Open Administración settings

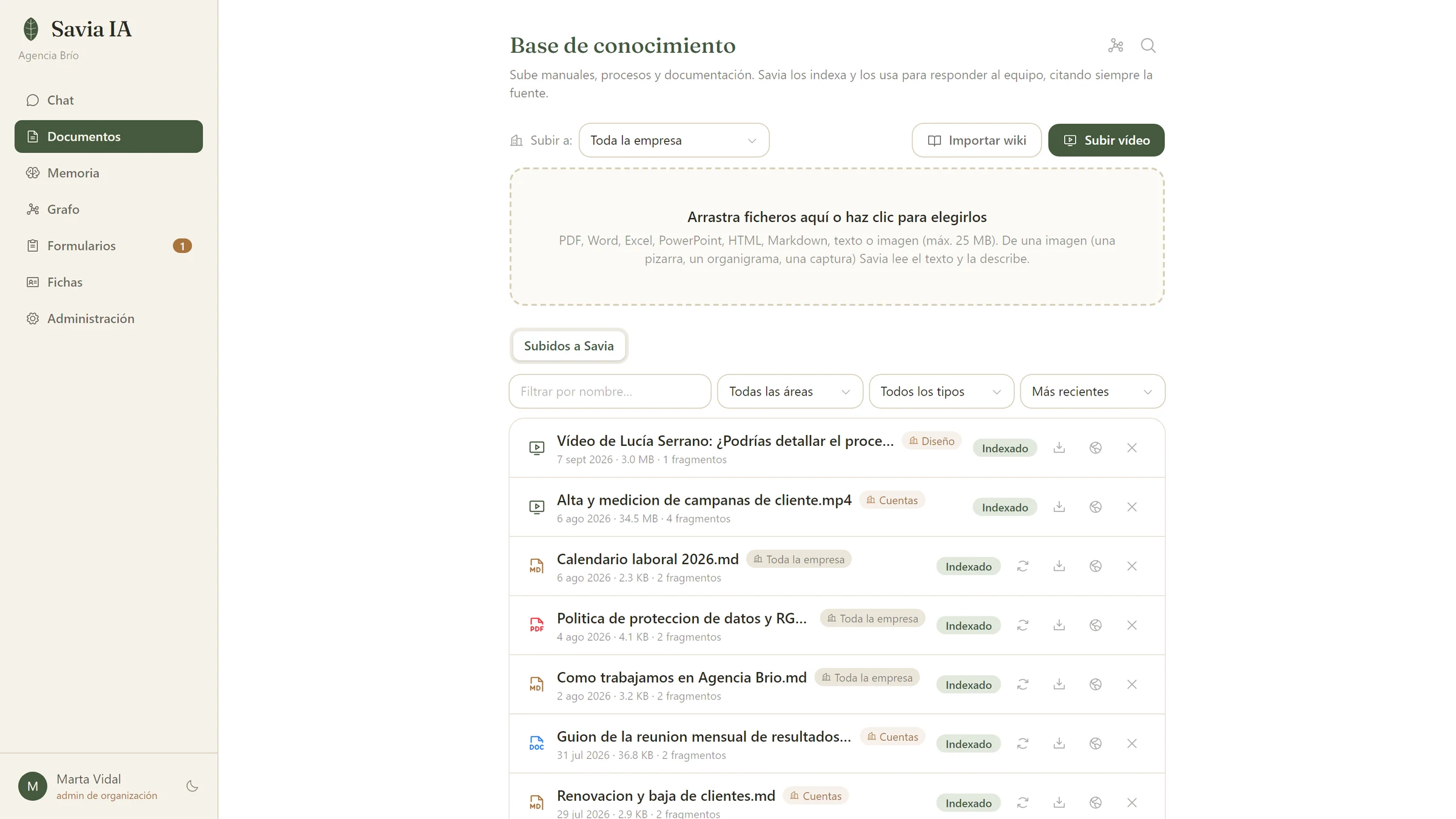[109, 318]
